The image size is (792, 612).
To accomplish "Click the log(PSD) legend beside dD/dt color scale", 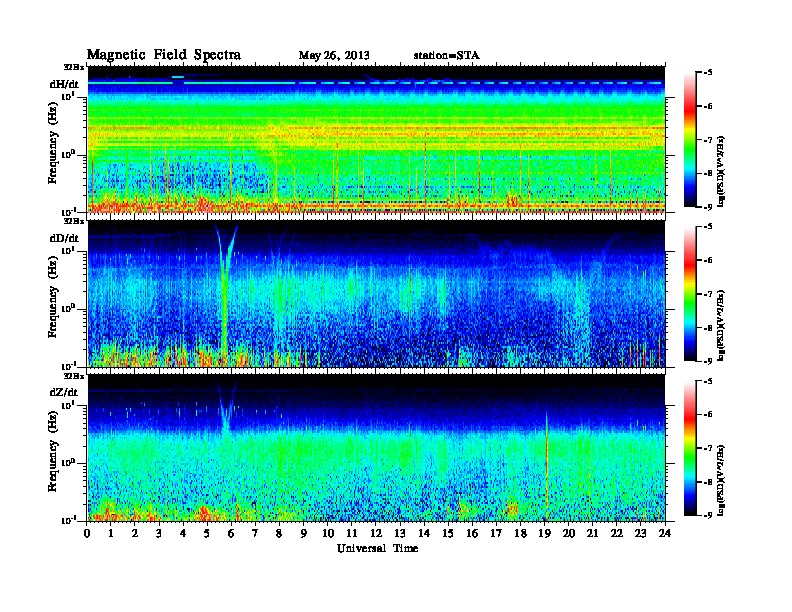I will pyautogui.click(x=722, y=325).
